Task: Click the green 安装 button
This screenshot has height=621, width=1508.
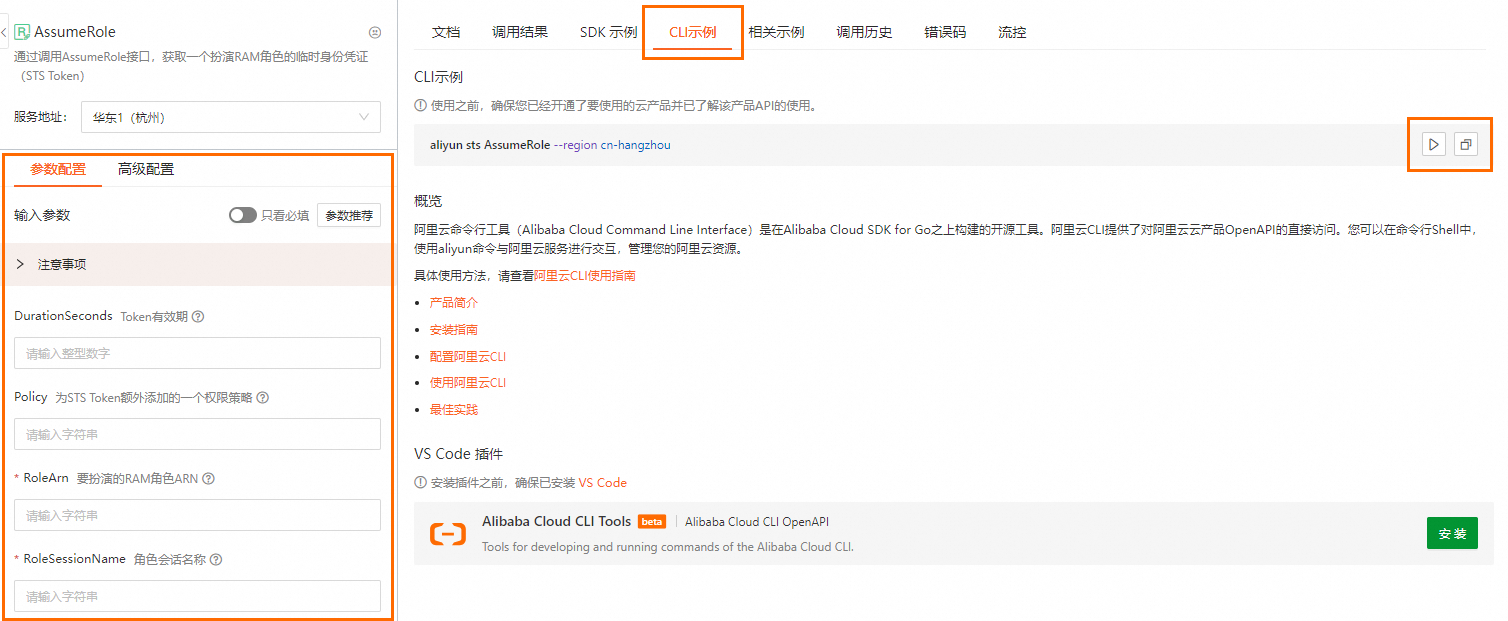Action: coord(1452,534)
